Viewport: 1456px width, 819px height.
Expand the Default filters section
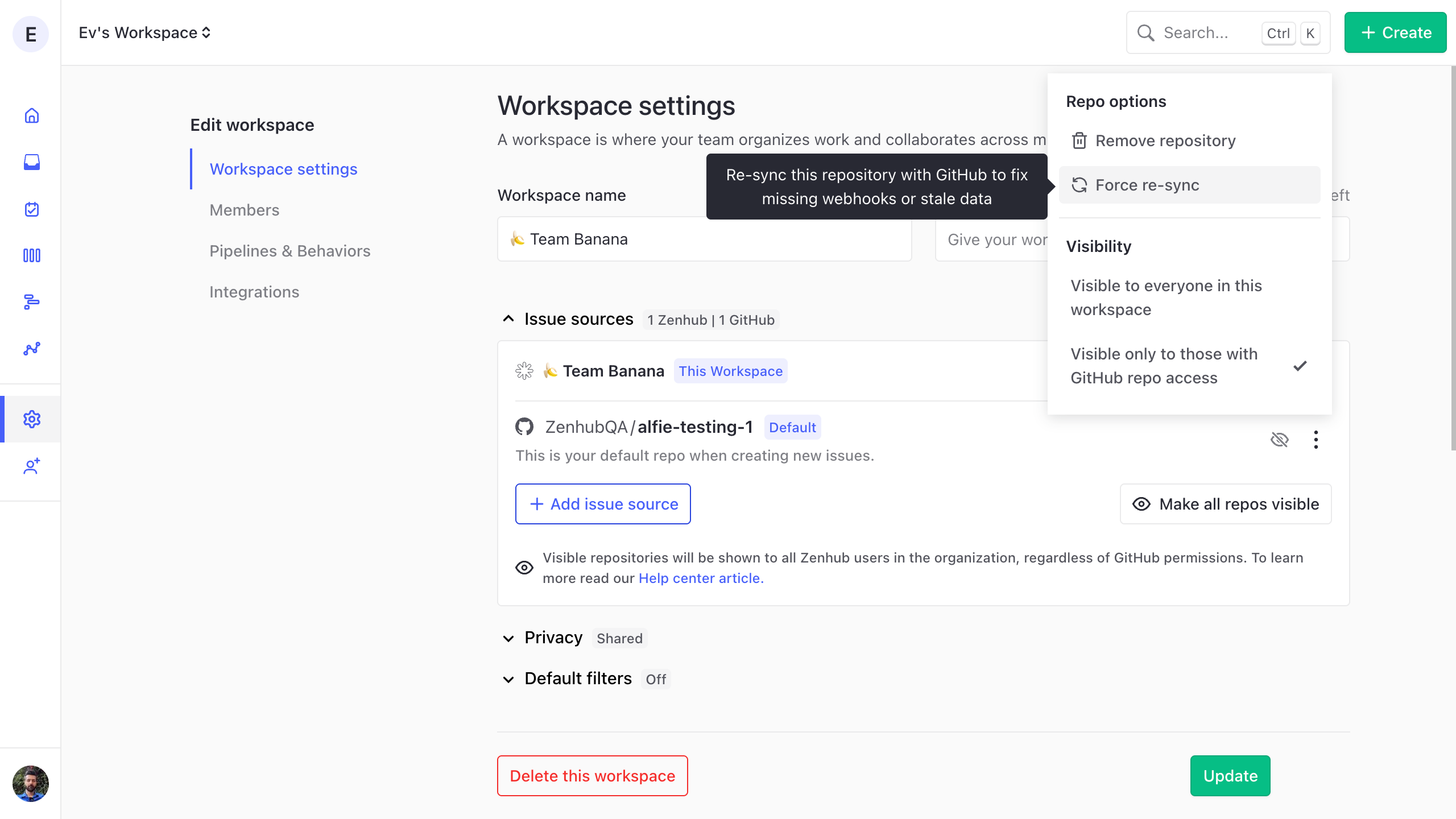click(x=508, y=679)
